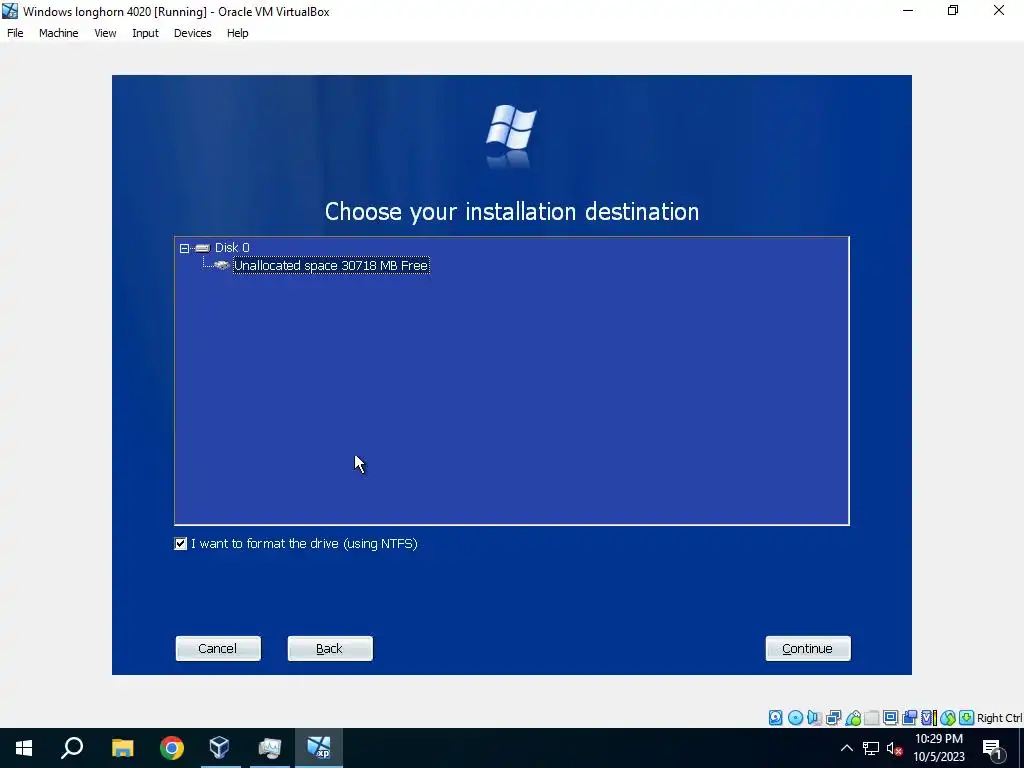Select Unallocated space 30718 MB Free
1024x768 pixels.
click(330, 265)
